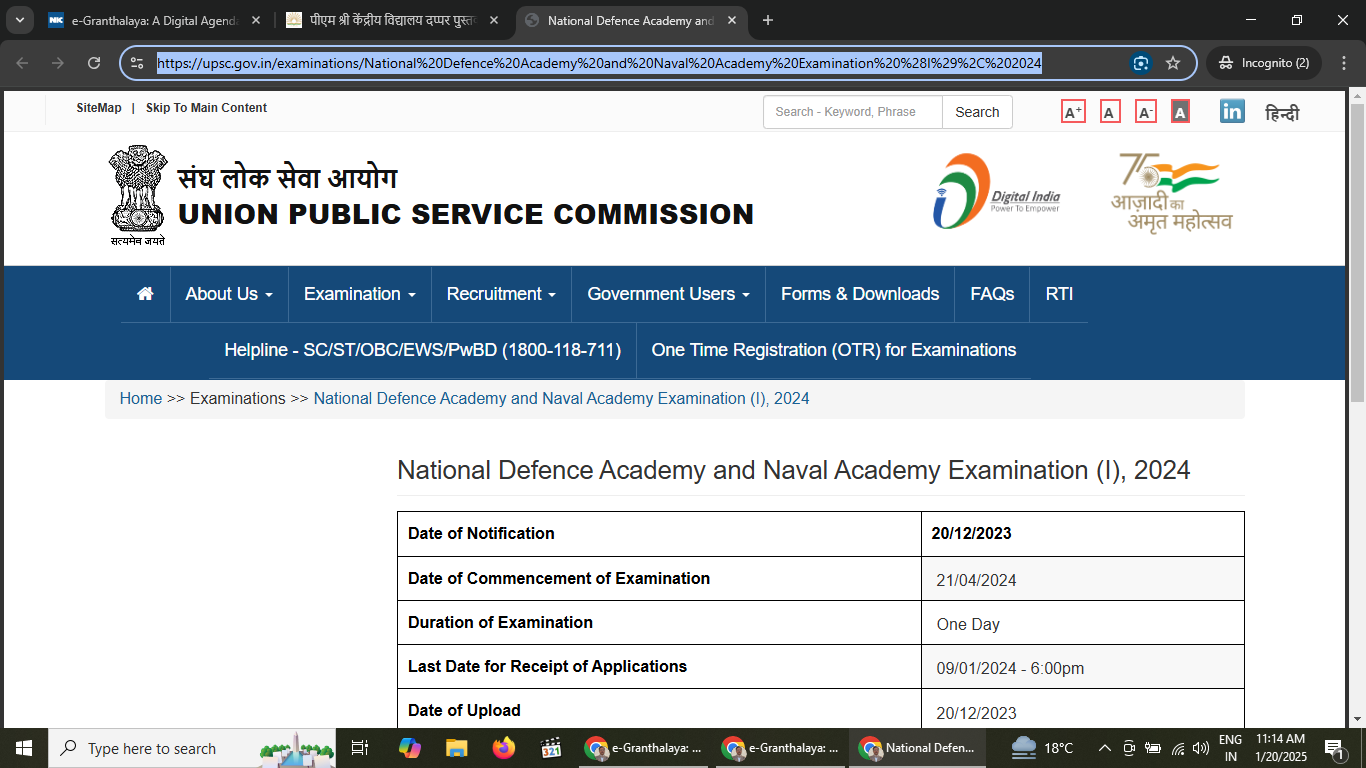Select the 09/01/2024 - 6:00pm cell
Screen dimensions: 1366x768
pos(1083,667)
